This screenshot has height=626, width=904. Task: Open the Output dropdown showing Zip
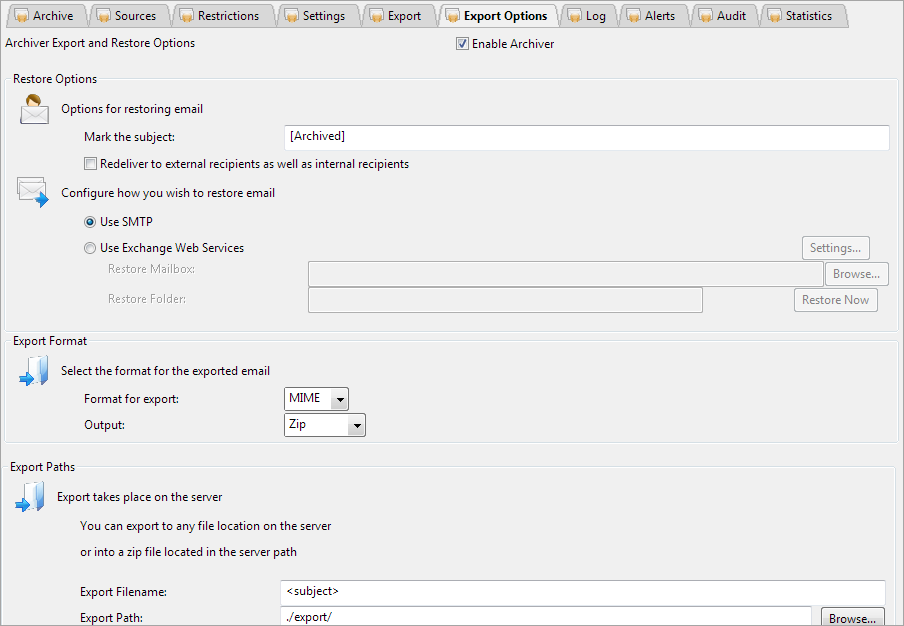click(x=357, y=424)
